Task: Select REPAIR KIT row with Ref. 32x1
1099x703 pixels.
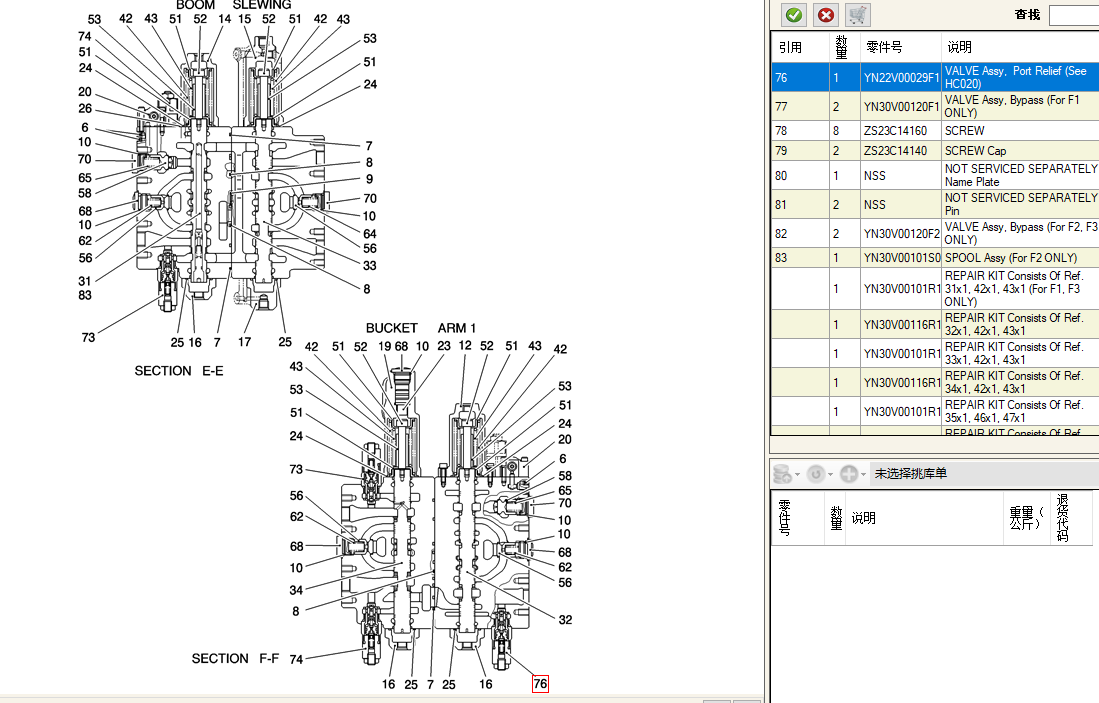Action: coord(935,324)
